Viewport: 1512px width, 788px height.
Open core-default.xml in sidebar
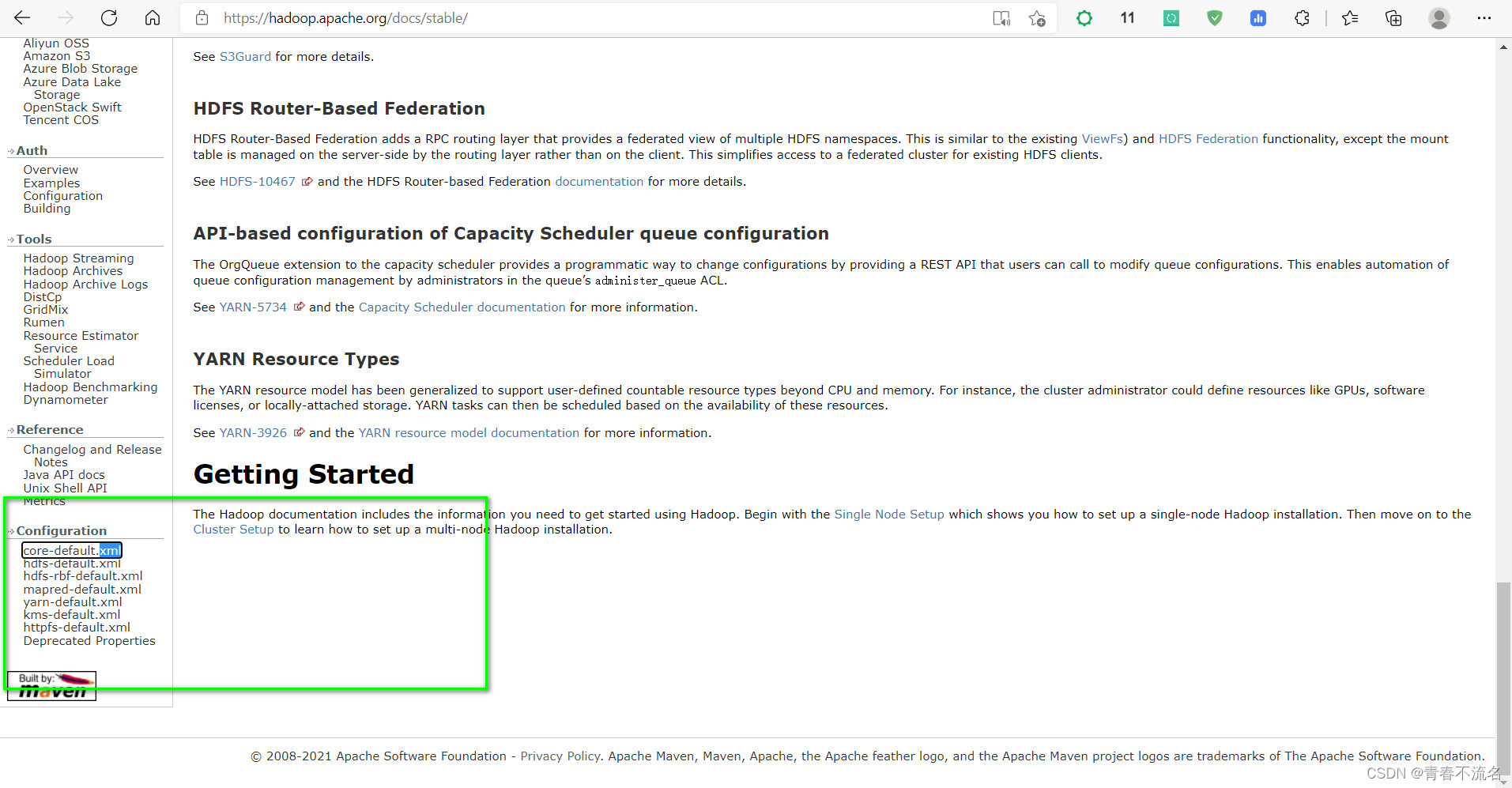click(72, 550)
